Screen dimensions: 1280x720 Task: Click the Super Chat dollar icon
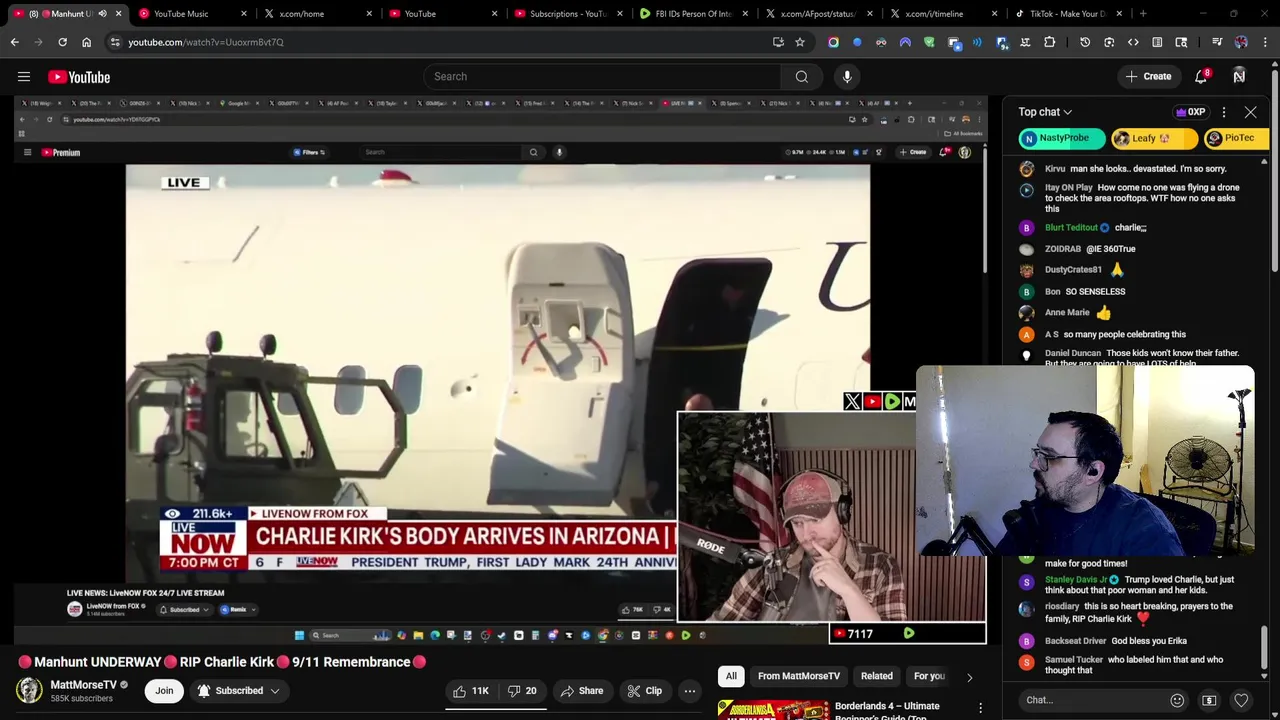click(1209, 700)
